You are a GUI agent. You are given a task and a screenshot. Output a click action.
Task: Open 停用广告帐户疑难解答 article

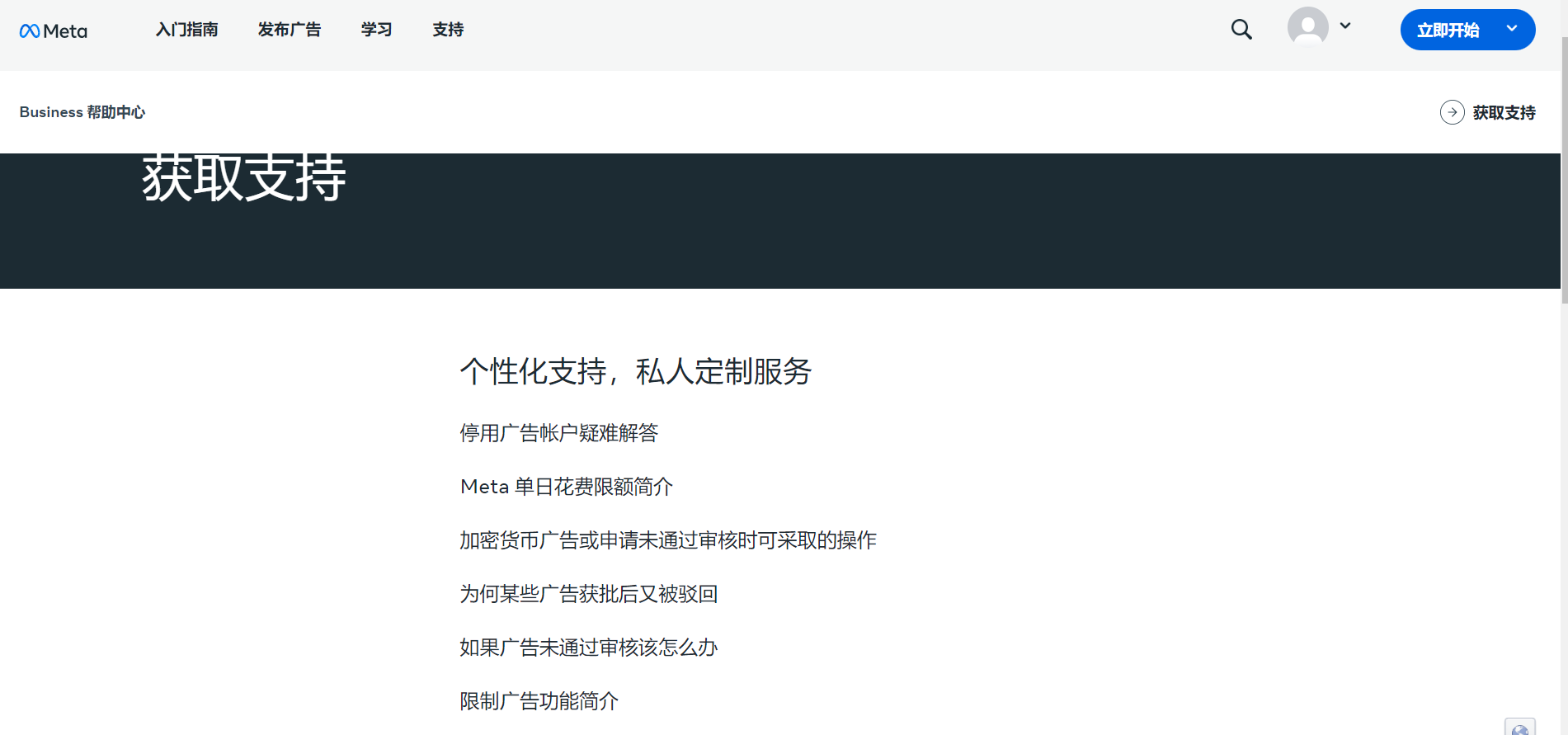pyautogui.click(x=559, y=433)
